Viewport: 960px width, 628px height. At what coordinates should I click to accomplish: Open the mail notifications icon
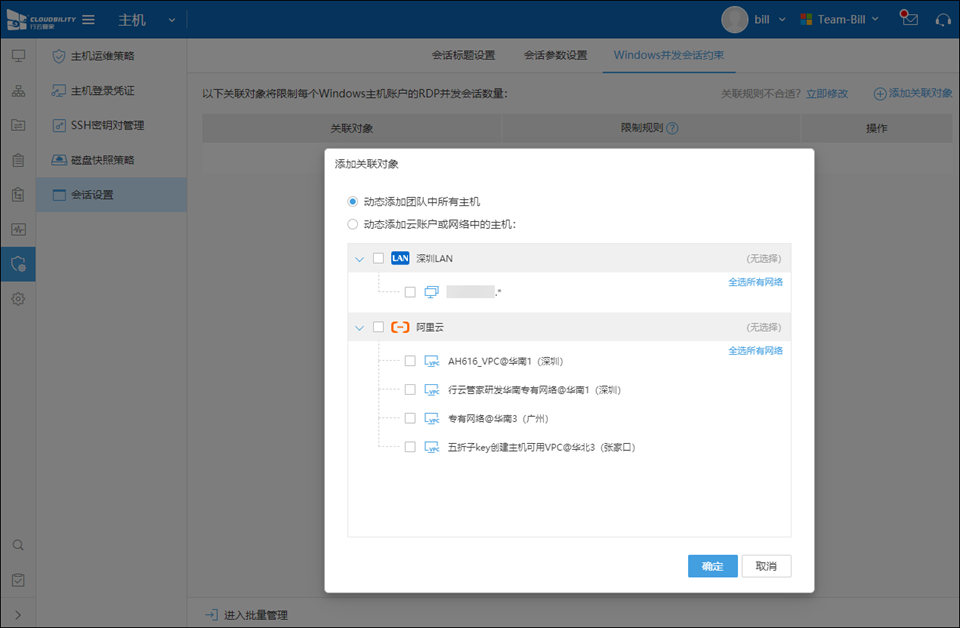(x=908, y=19)
